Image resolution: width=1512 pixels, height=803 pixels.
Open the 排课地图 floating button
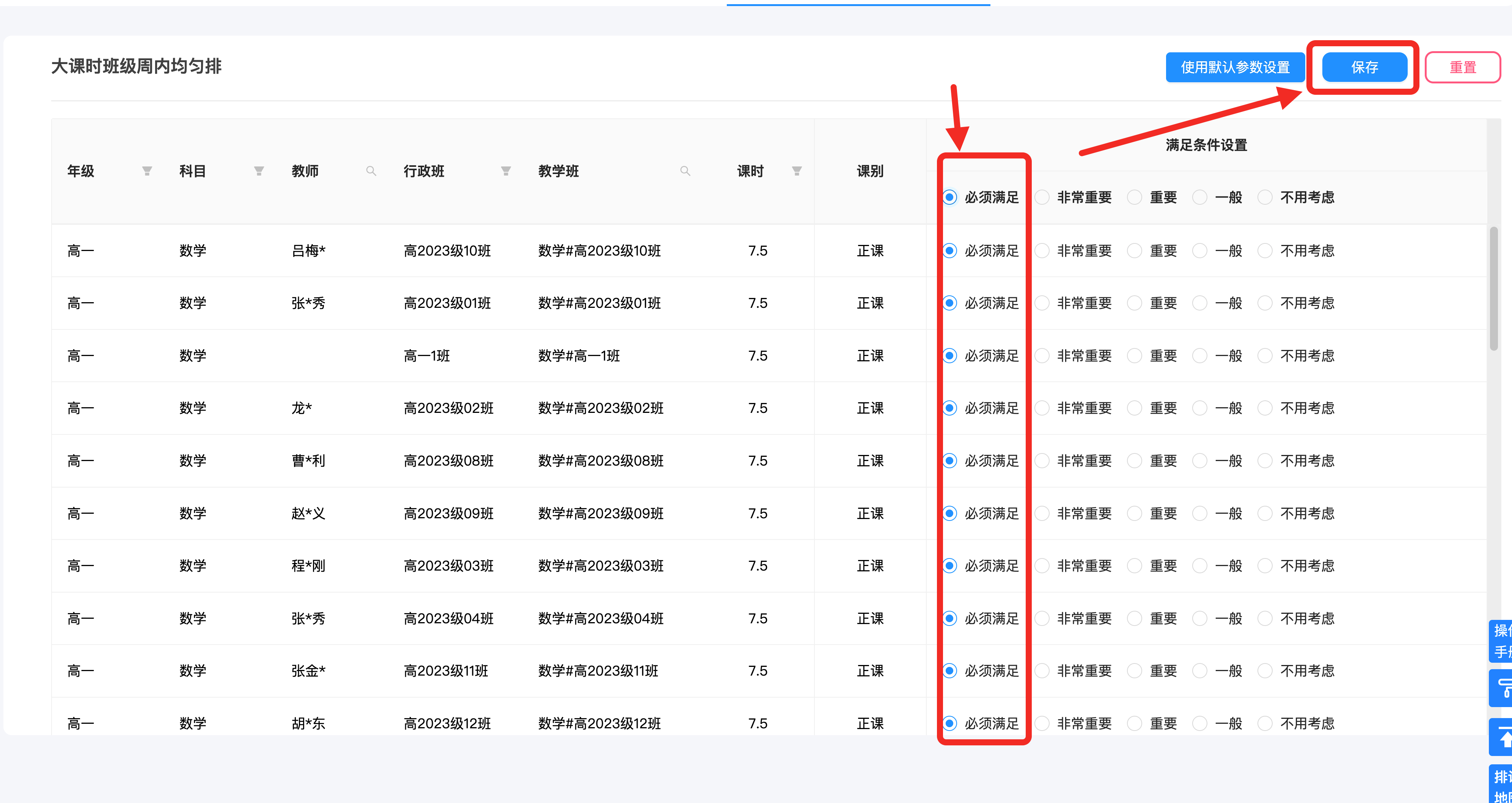pos(1501,784)
